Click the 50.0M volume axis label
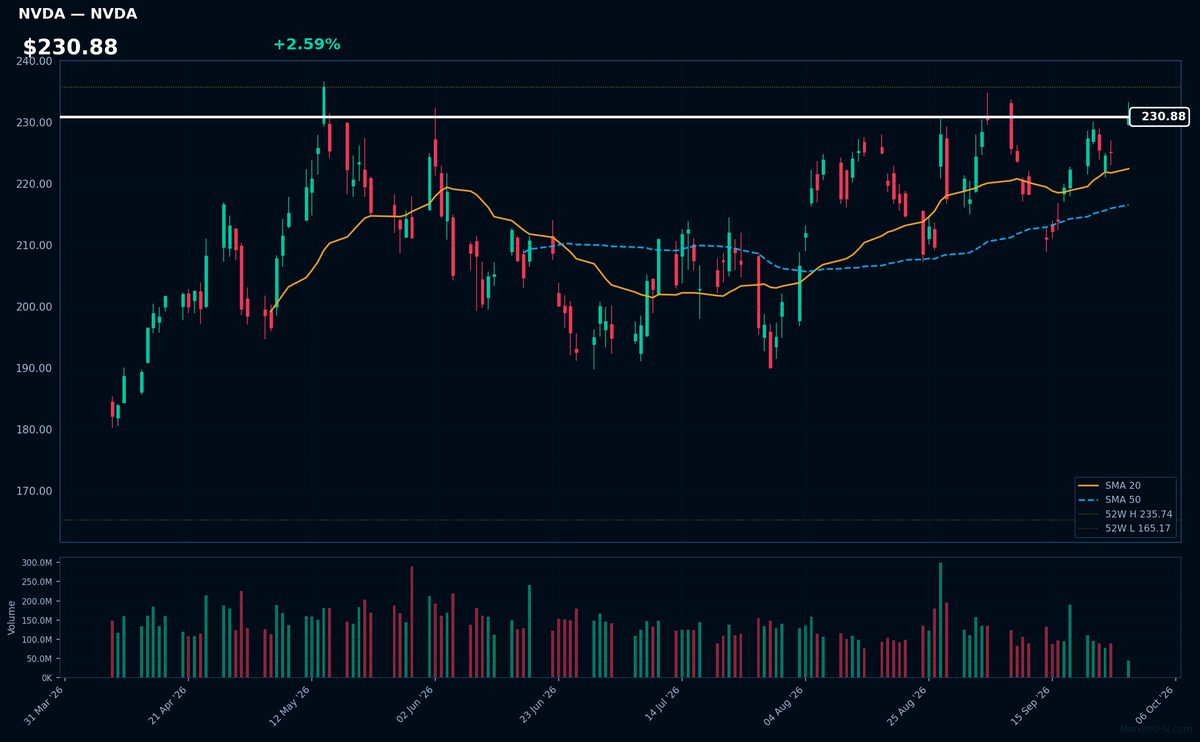1200x742 pixels. pyautogui.click(x=40, y=659)
